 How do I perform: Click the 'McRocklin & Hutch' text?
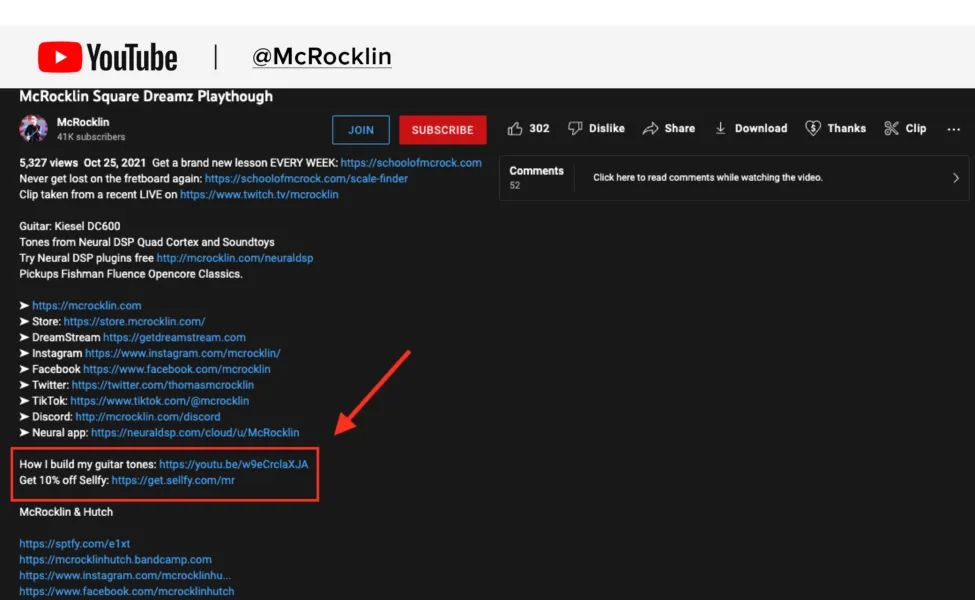pos(66,512)
